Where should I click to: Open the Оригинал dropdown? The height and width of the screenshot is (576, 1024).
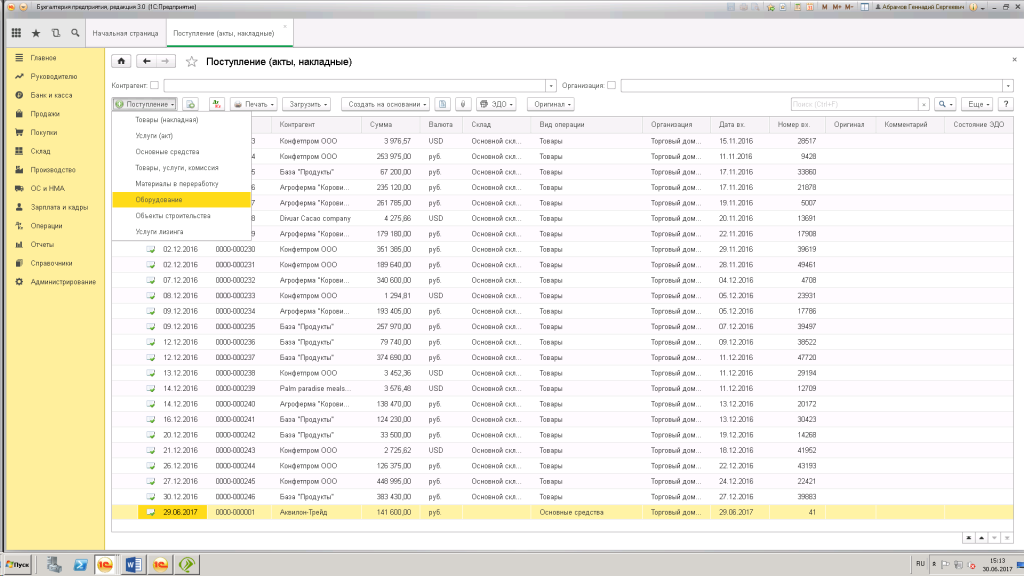pyautogui.click(x=551, y=104)
